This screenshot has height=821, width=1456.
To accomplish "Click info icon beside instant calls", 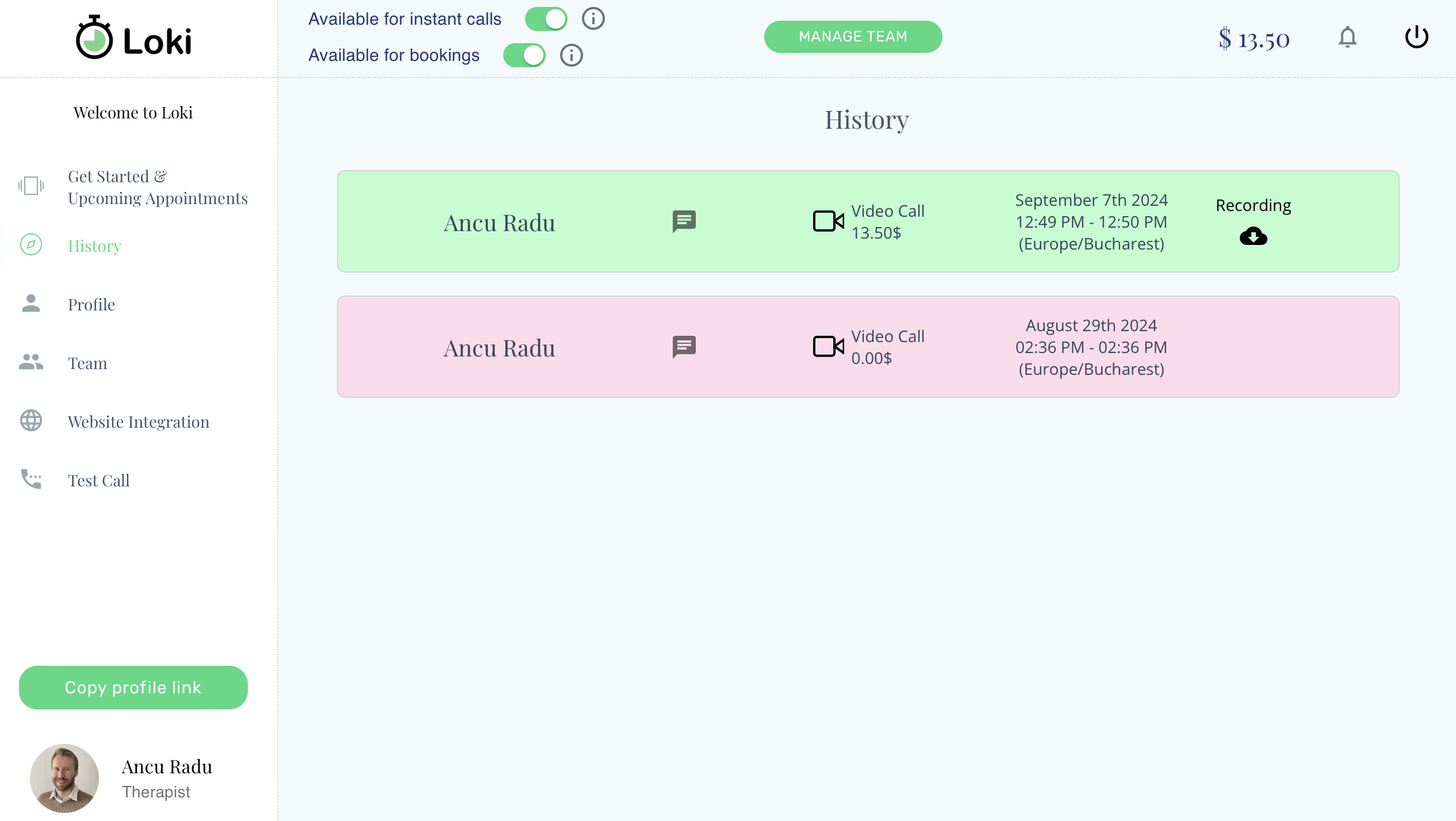I will click(593, 19).
